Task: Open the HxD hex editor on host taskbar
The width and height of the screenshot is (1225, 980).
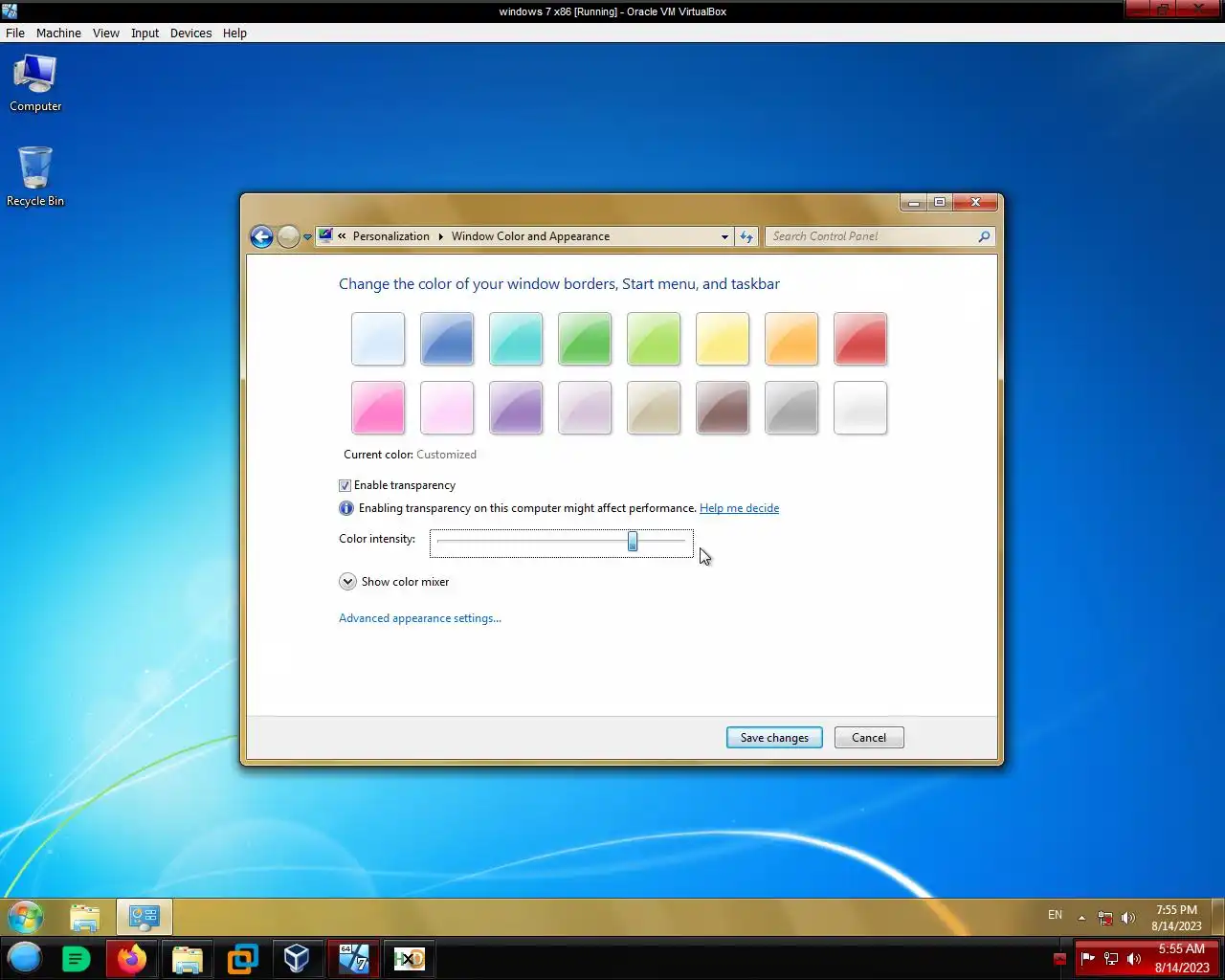Action: click(x=409, y=958)
